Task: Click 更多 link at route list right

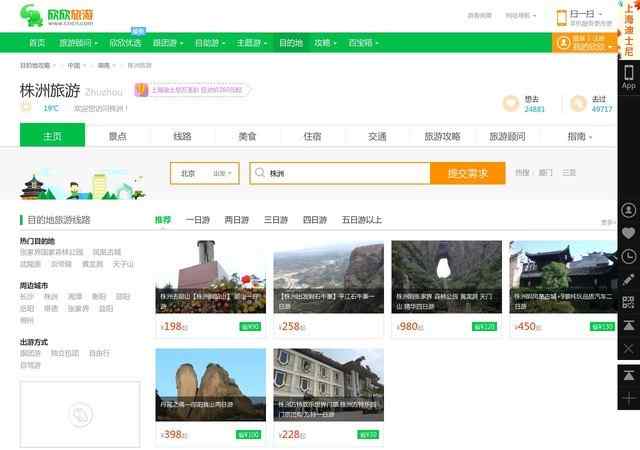Action: coord(608,222)
